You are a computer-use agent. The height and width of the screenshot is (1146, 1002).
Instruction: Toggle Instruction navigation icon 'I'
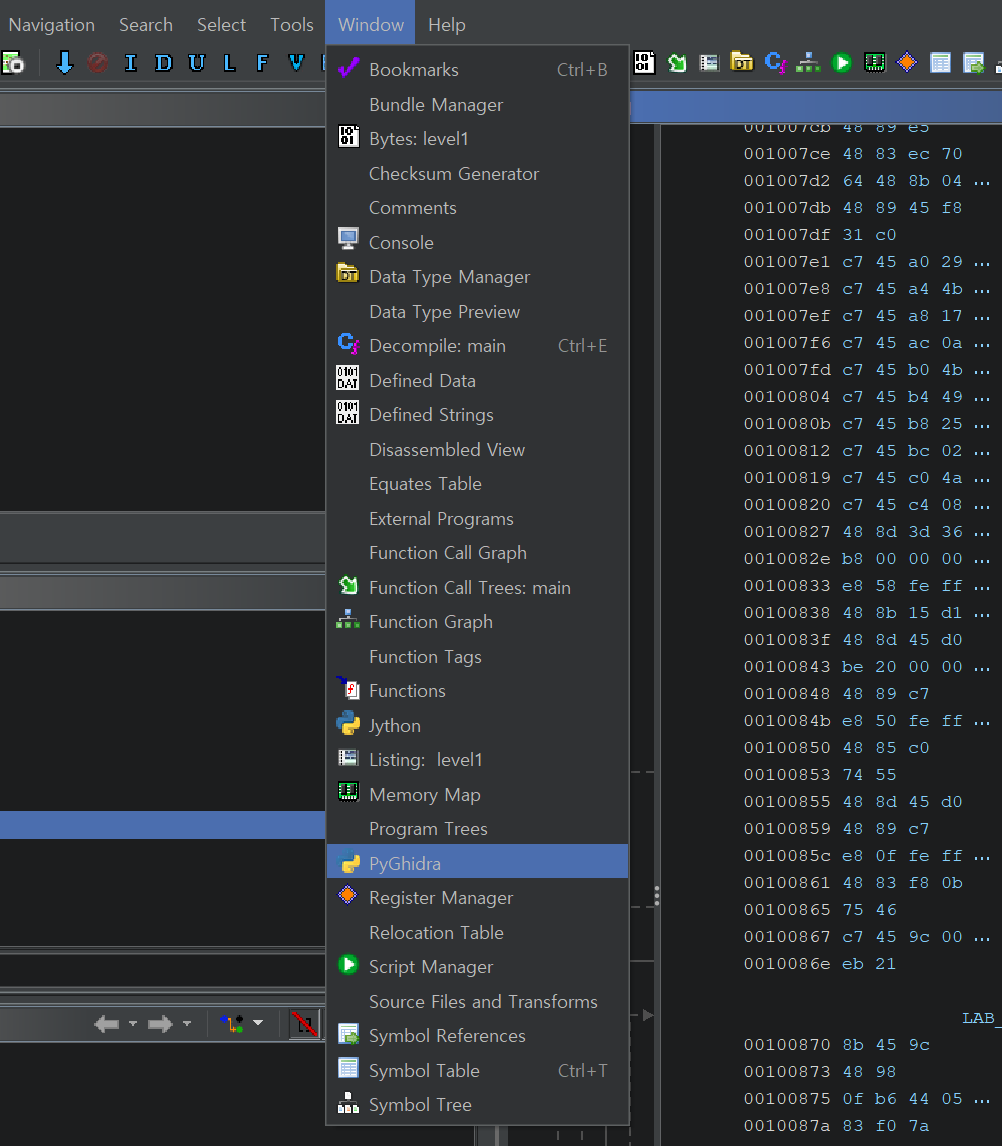tap(131, 63)
